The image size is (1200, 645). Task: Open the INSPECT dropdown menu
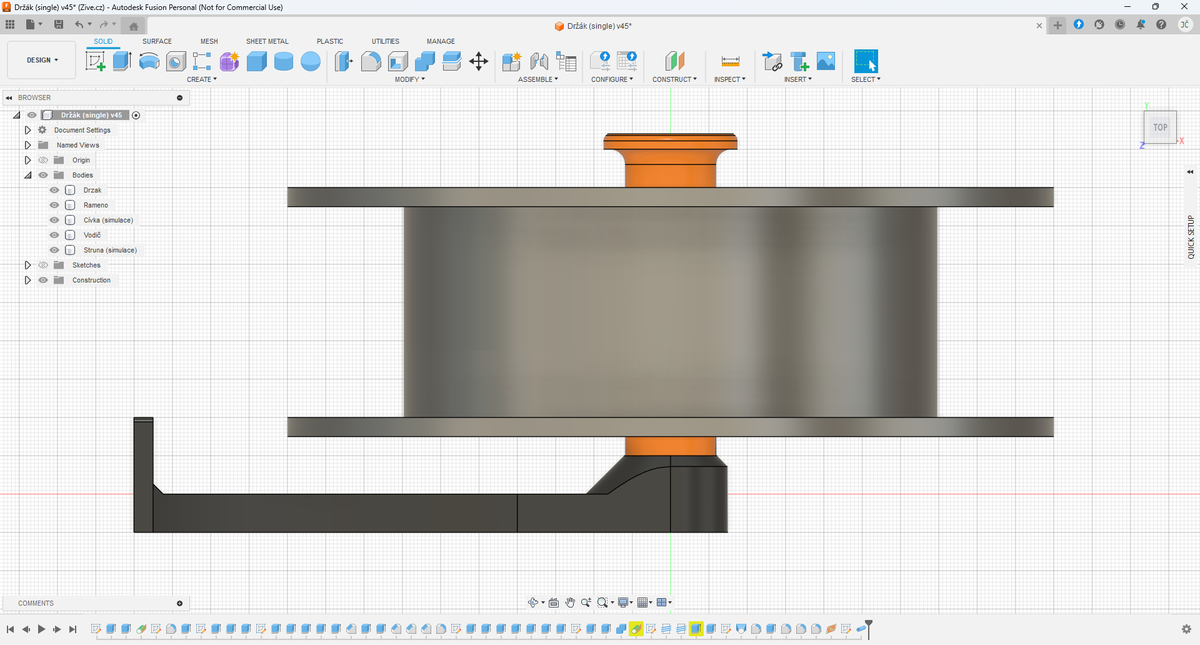pyautogui.click(x=730, y=79)
